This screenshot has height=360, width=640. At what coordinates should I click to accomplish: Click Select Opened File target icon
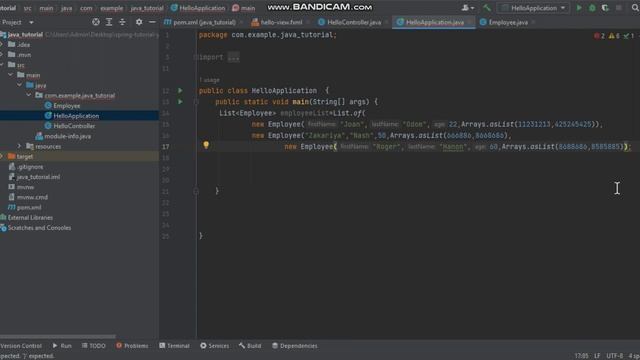96,22
